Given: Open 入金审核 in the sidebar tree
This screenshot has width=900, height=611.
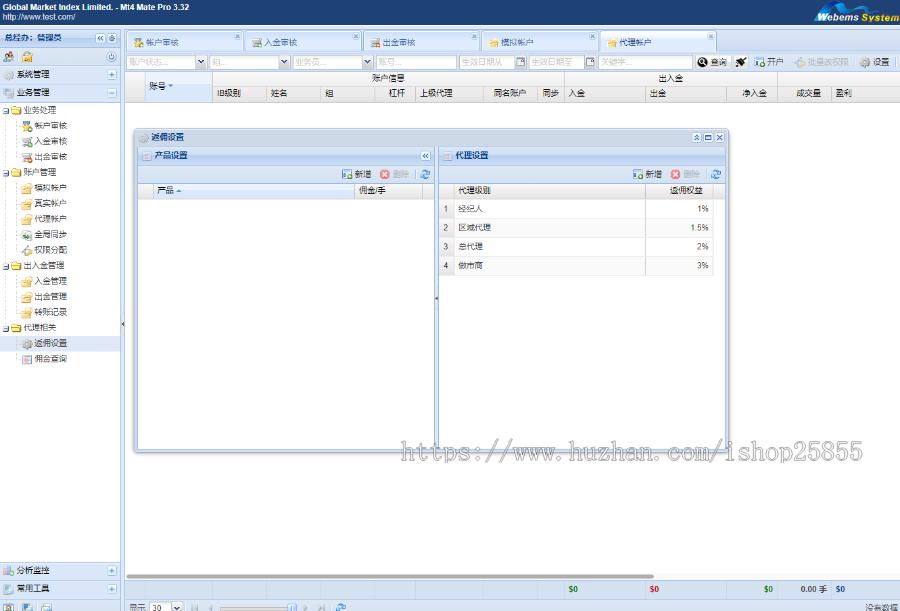Looking at the screenshot, I should (51, 141).
